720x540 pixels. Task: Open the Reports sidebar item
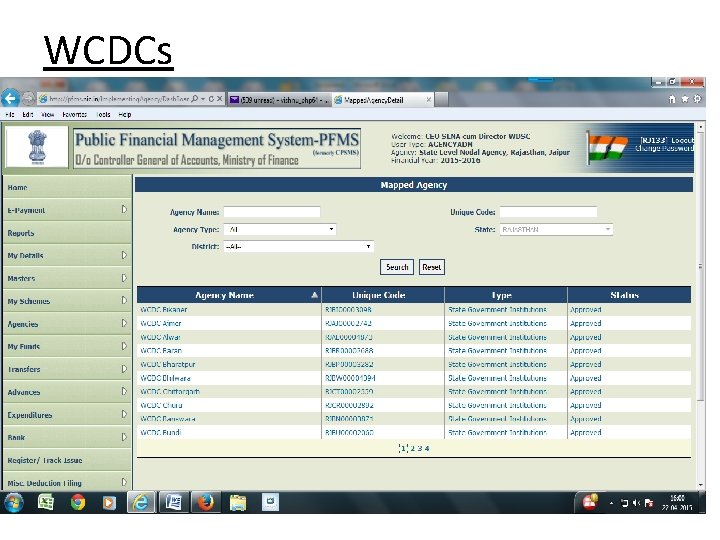coord(67,233)
